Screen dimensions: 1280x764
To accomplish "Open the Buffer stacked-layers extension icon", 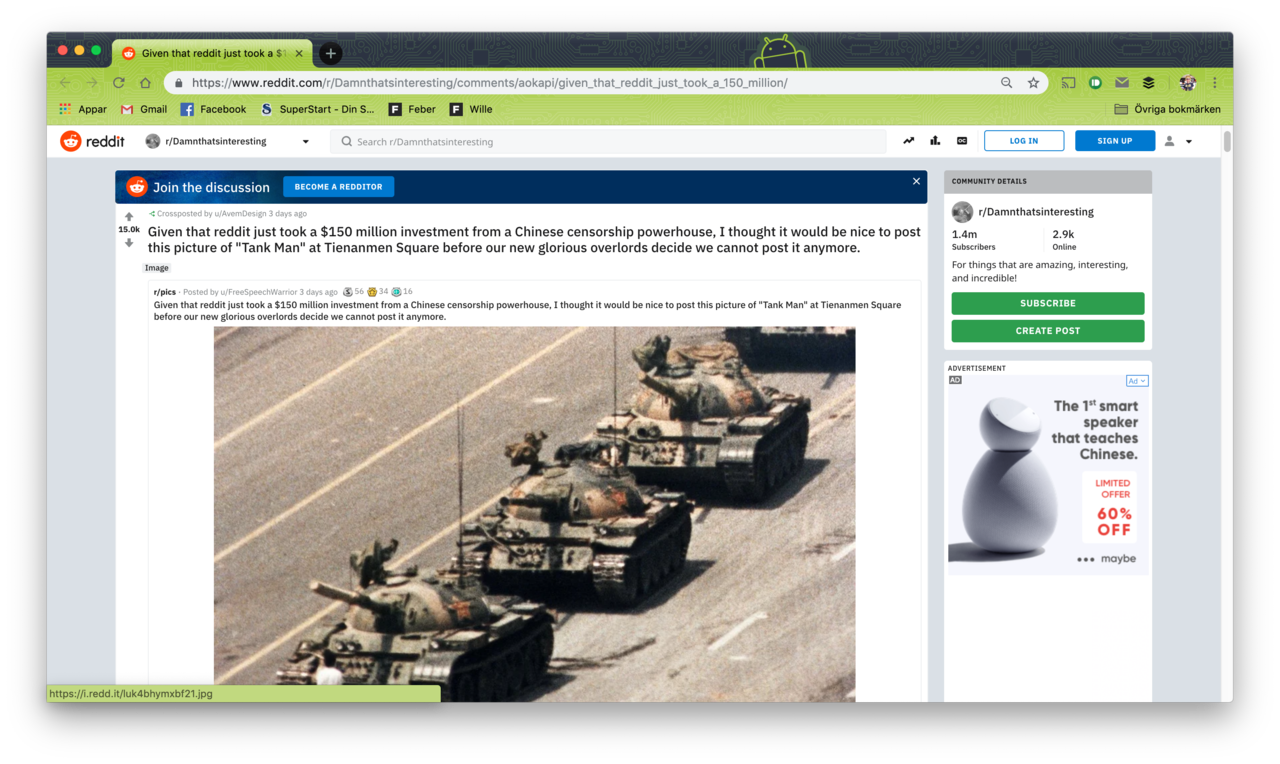I will click(x=1149, y=83).
